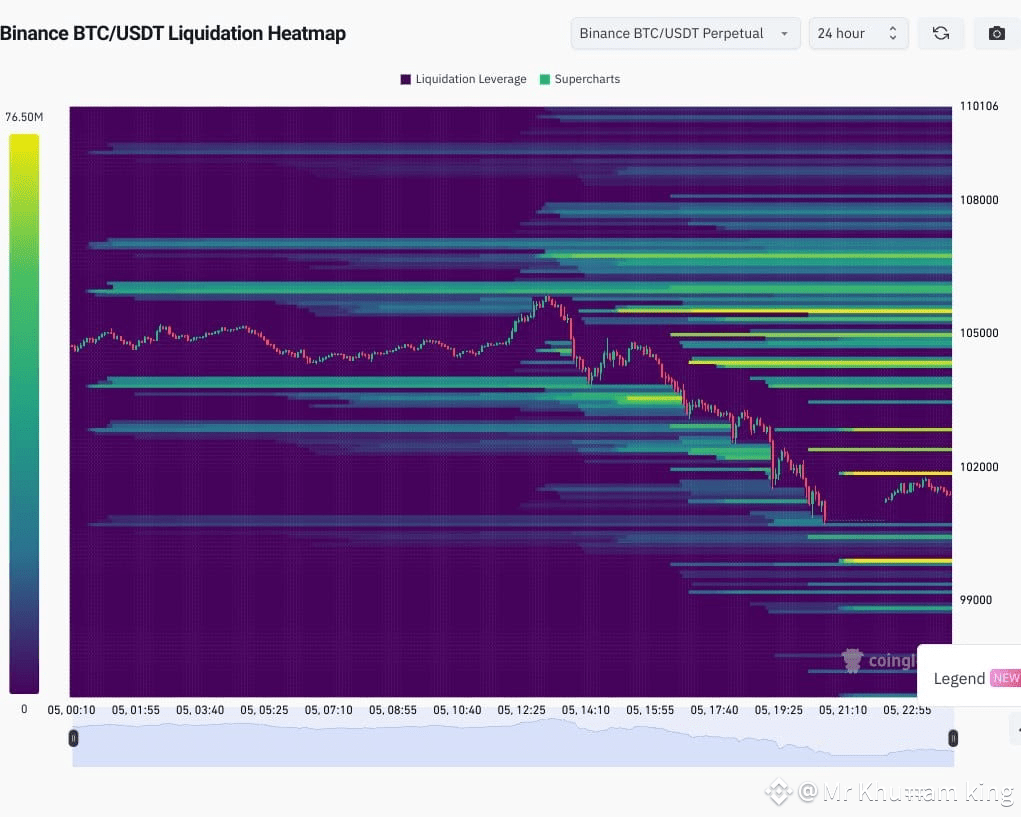Click the 105000 price axis label
This screenshot has height=817, width=1021.
click(979, 333)
